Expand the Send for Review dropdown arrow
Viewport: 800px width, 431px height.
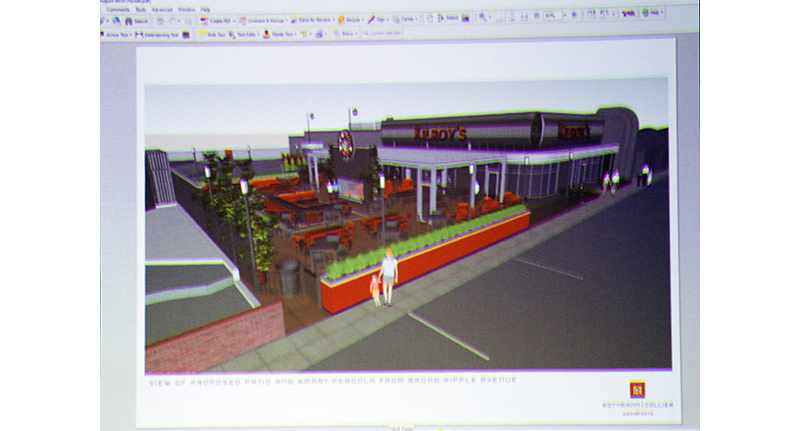334,20
